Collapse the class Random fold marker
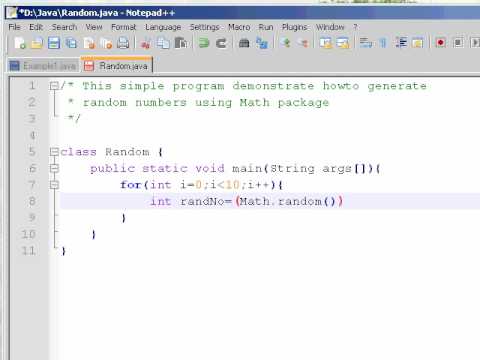The width and height of the screenshot is (480, 360). click(x=54, y=152)
